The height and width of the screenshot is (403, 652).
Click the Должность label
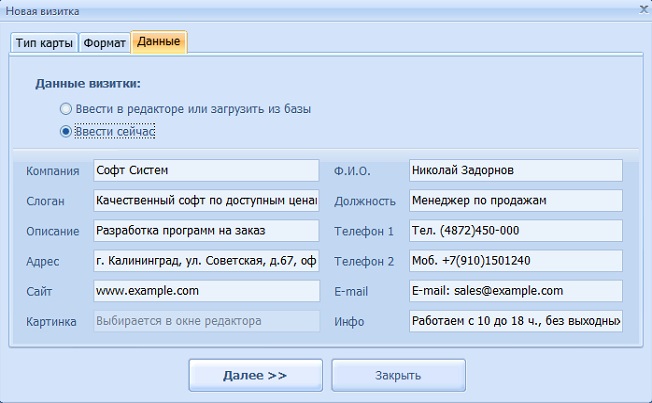pos(365,201)
